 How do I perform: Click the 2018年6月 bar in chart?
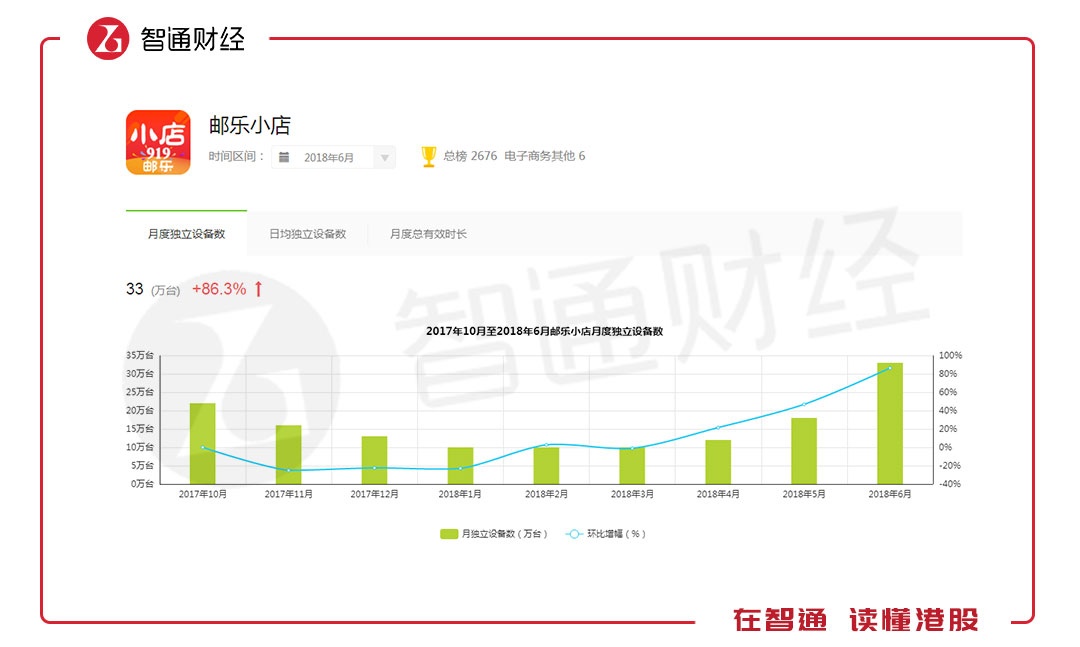point(890,423)
